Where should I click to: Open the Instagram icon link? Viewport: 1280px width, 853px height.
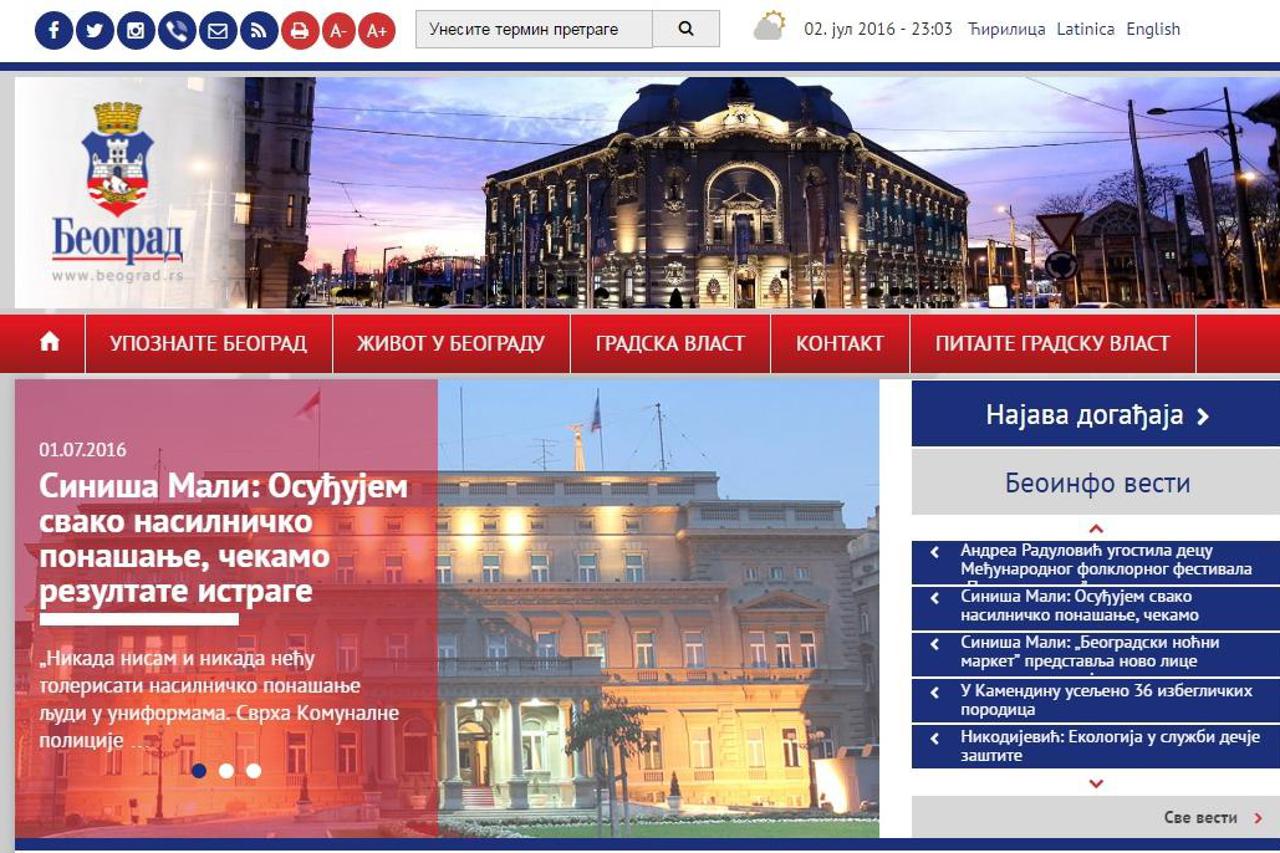tap(136, 30)
